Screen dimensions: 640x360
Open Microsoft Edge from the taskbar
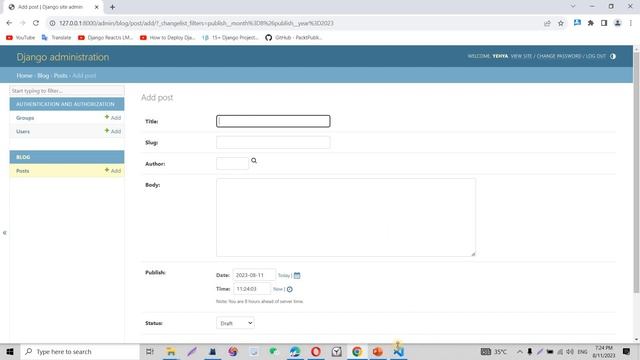(295, 352)
